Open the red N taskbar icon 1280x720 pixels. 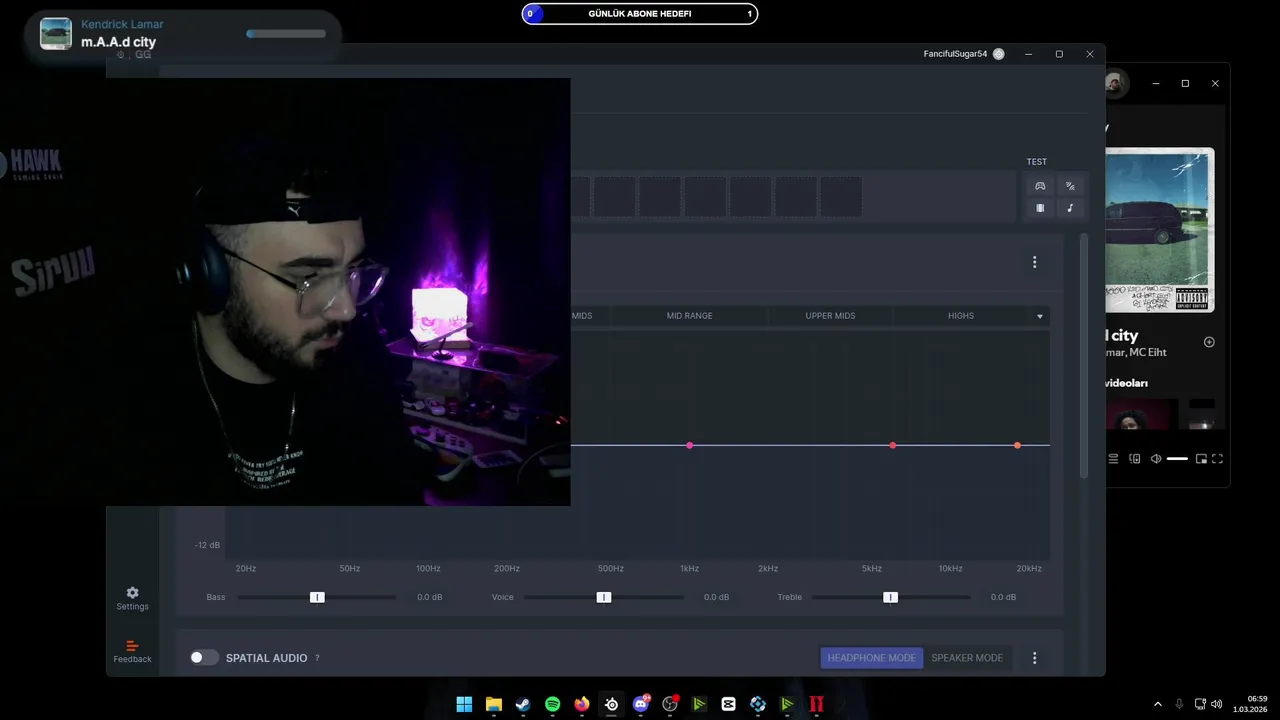coord(817,704)
